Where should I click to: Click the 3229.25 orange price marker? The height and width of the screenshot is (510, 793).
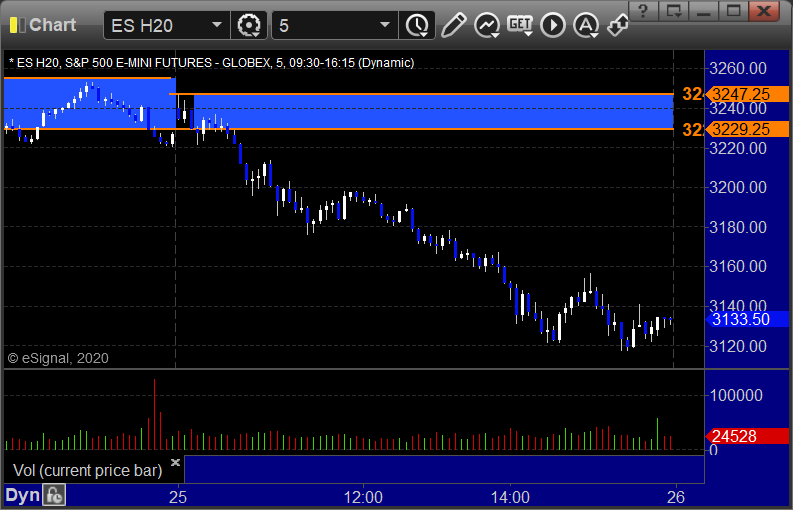click(747, 129)
